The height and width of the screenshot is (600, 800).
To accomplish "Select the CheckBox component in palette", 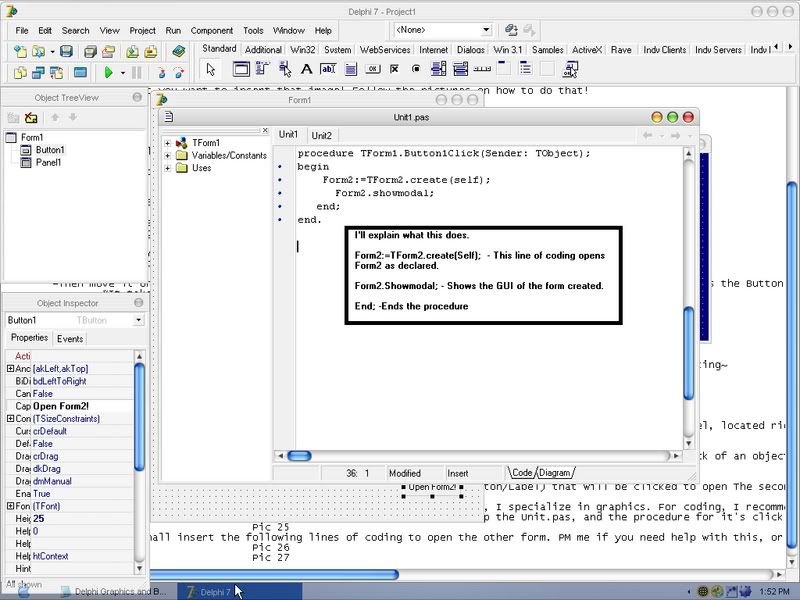I will pos(394,69).
